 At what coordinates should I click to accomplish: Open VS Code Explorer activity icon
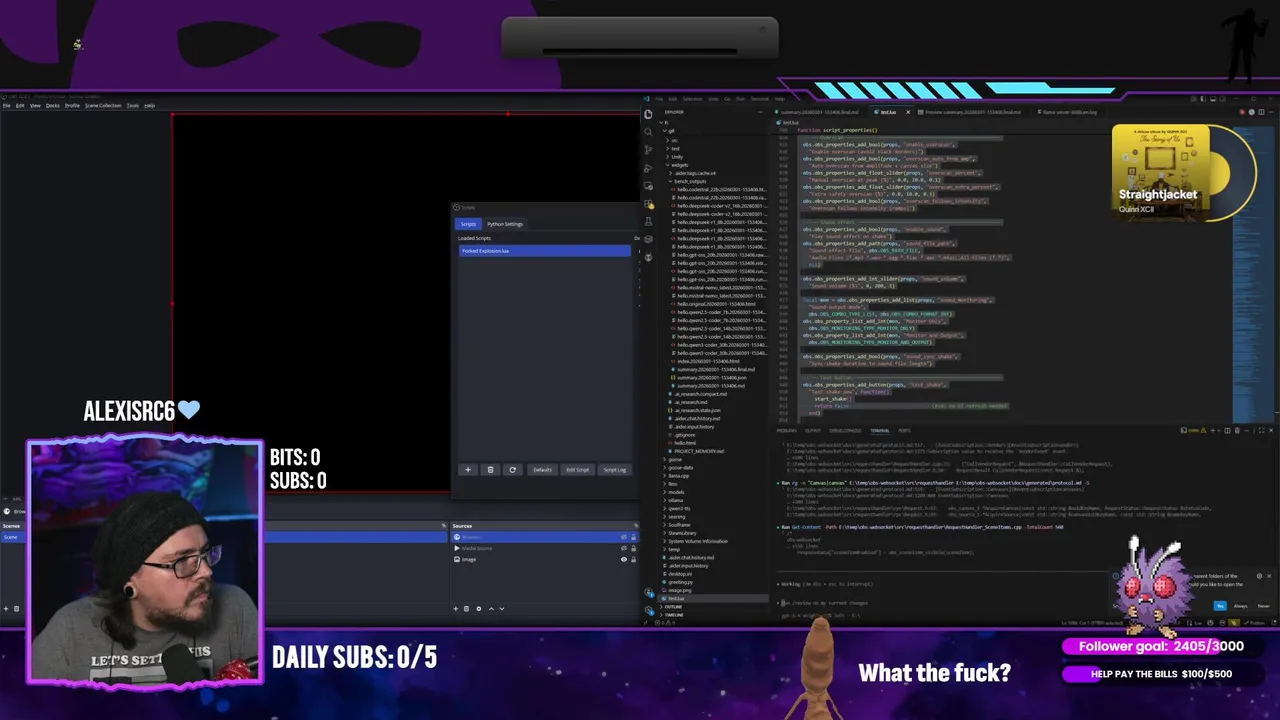coord(648,114)
